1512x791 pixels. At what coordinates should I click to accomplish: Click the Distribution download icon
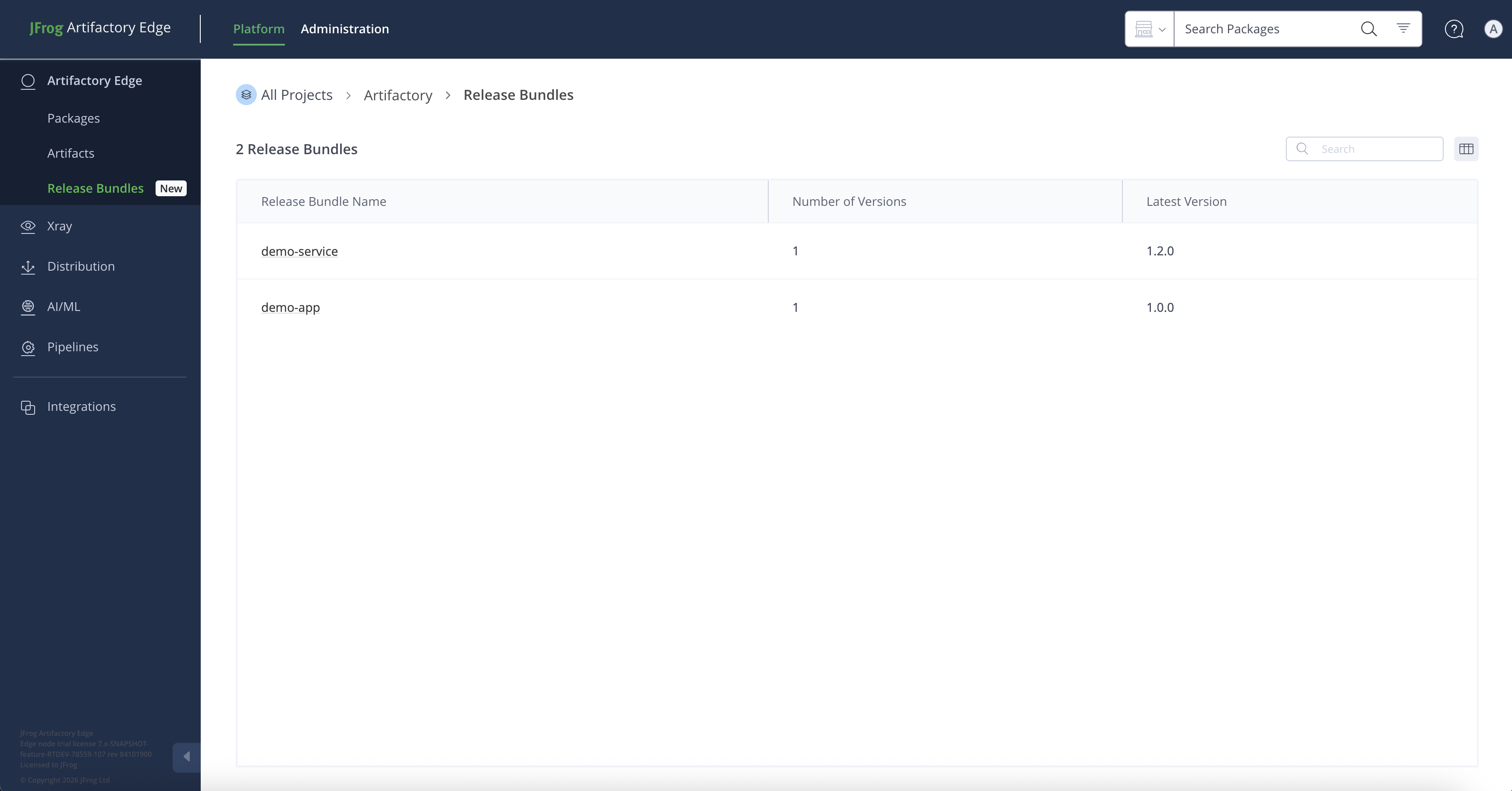(x=28, y=267)
